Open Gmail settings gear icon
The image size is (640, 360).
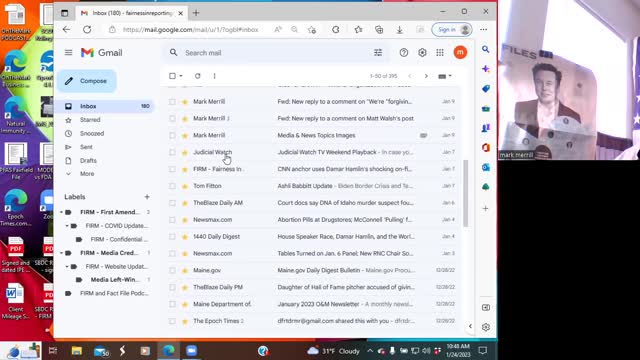coord(422,53)
